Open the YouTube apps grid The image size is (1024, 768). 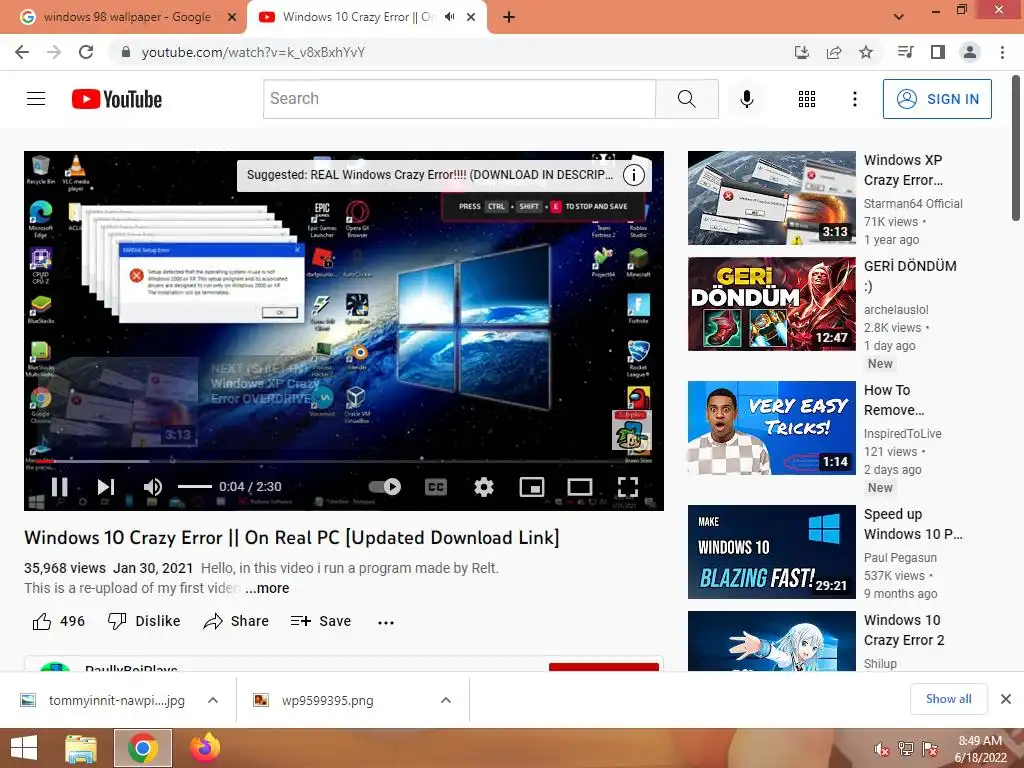click(807, 99)
